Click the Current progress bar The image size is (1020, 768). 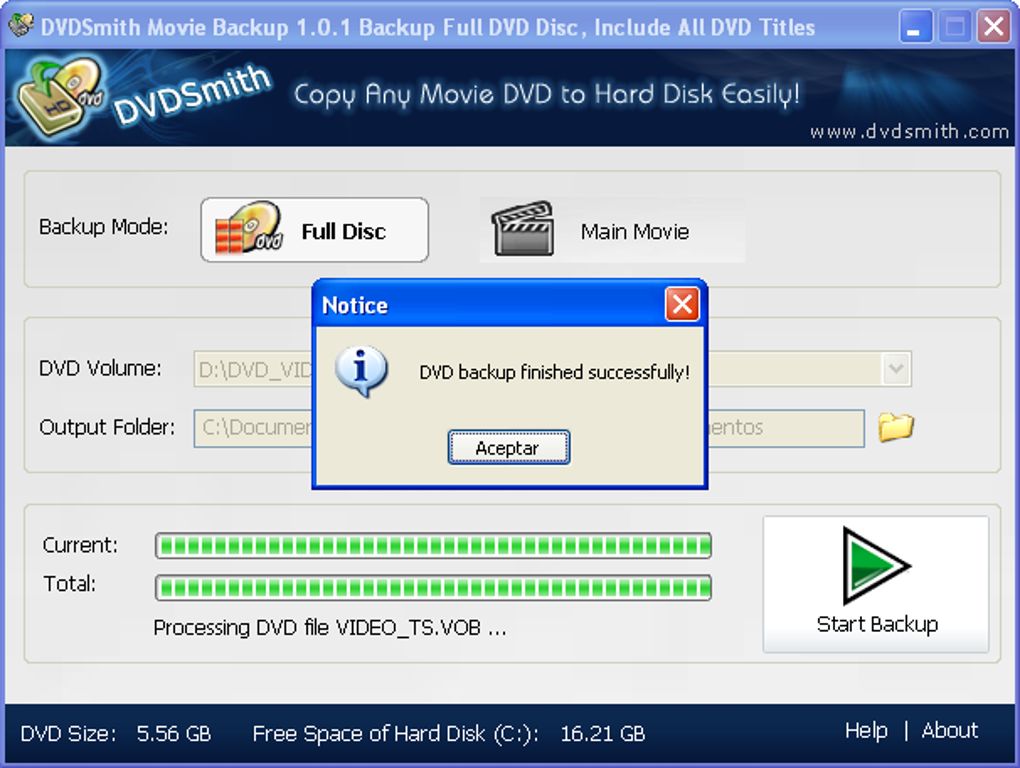point(433,546)
